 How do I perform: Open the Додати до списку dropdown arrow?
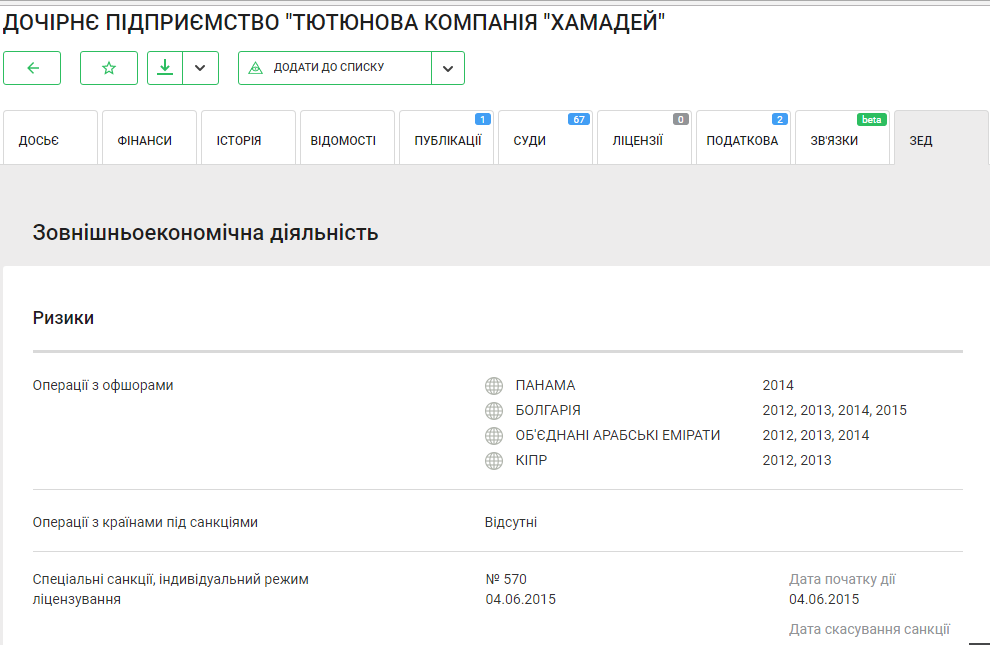(448, 68)
